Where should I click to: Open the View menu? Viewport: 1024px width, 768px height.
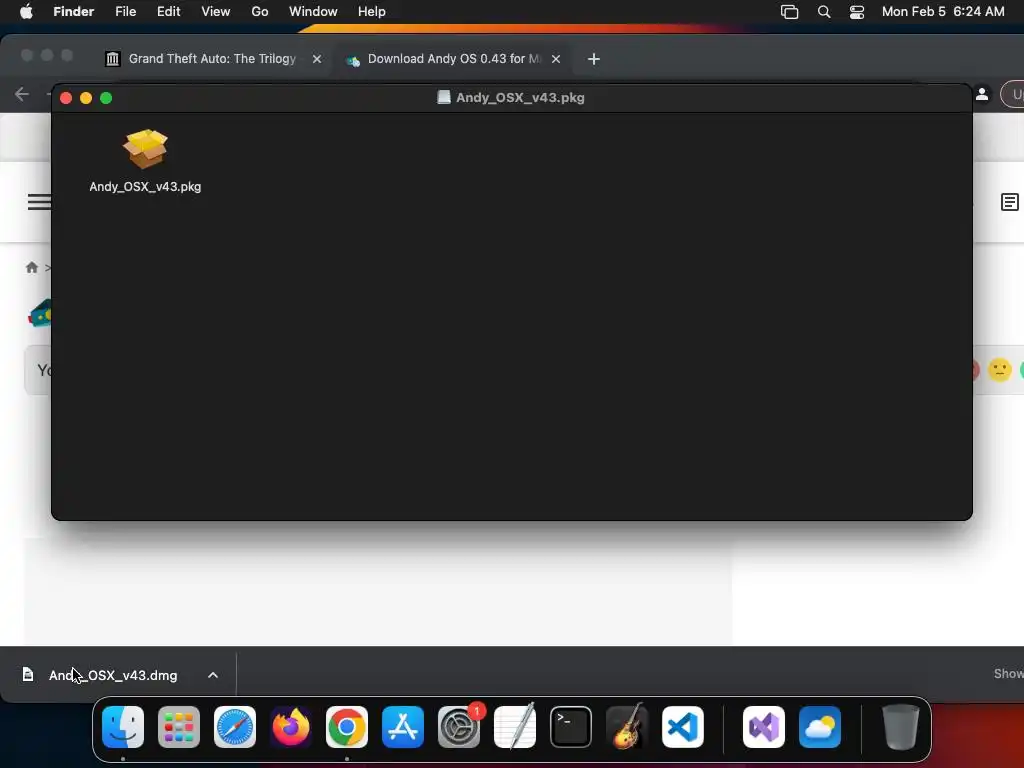(x=216, y=11)
